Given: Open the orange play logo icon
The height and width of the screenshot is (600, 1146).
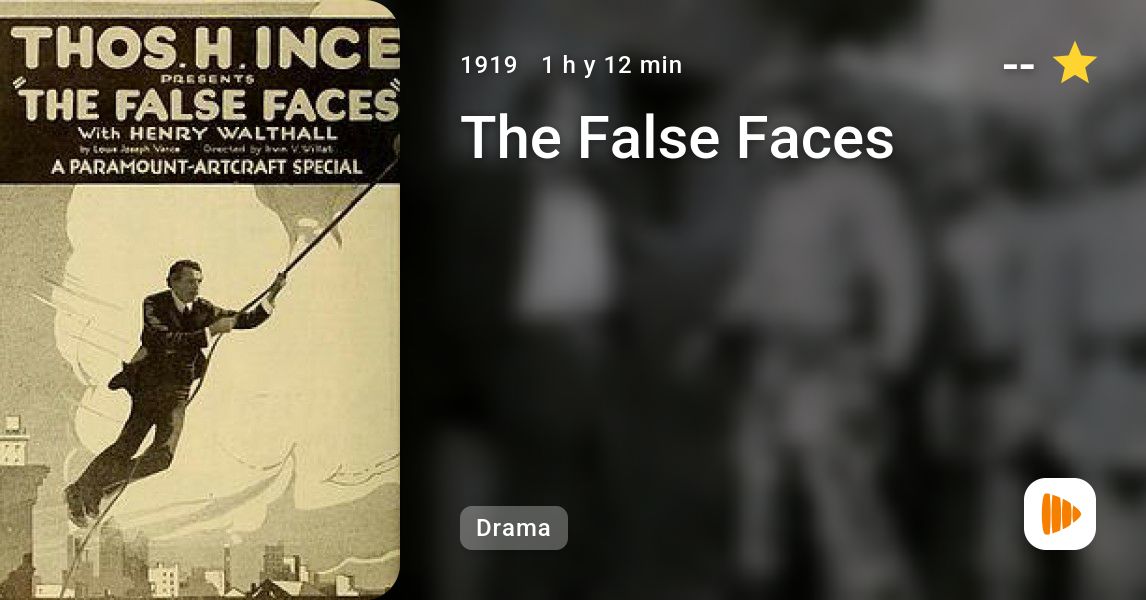Looking at the screenshot, I should click(x=1060, y=514).
